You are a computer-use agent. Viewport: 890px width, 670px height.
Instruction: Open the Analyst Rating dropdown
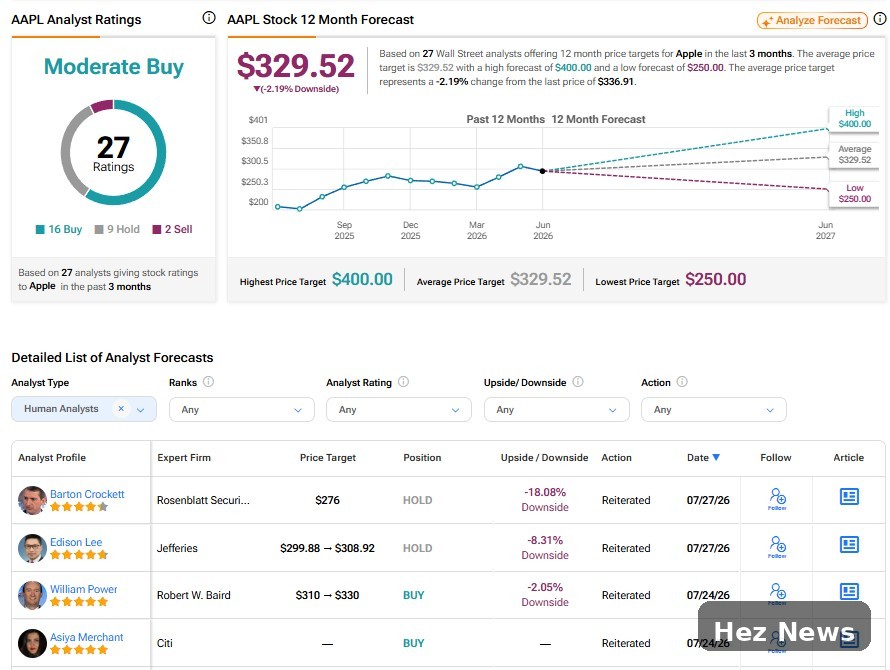click(x=399, y=409)
